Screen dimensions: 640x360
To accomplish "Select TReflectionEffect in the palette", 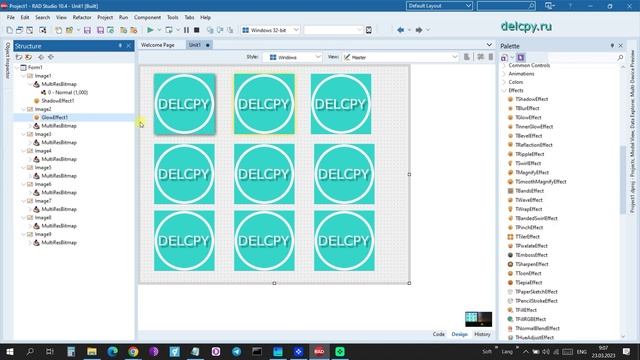I will pyautogui.click(x=533, y=145).
